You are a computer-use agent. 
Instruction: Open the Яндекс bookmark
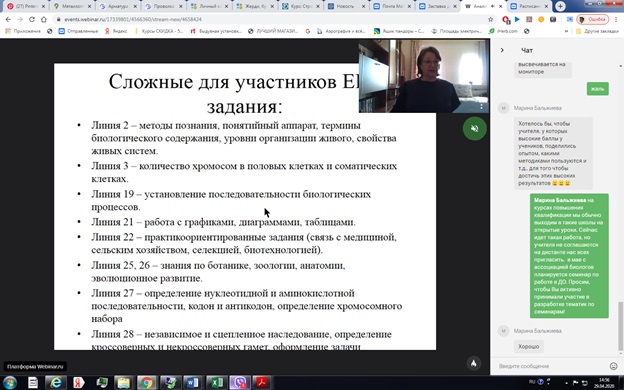116,31
